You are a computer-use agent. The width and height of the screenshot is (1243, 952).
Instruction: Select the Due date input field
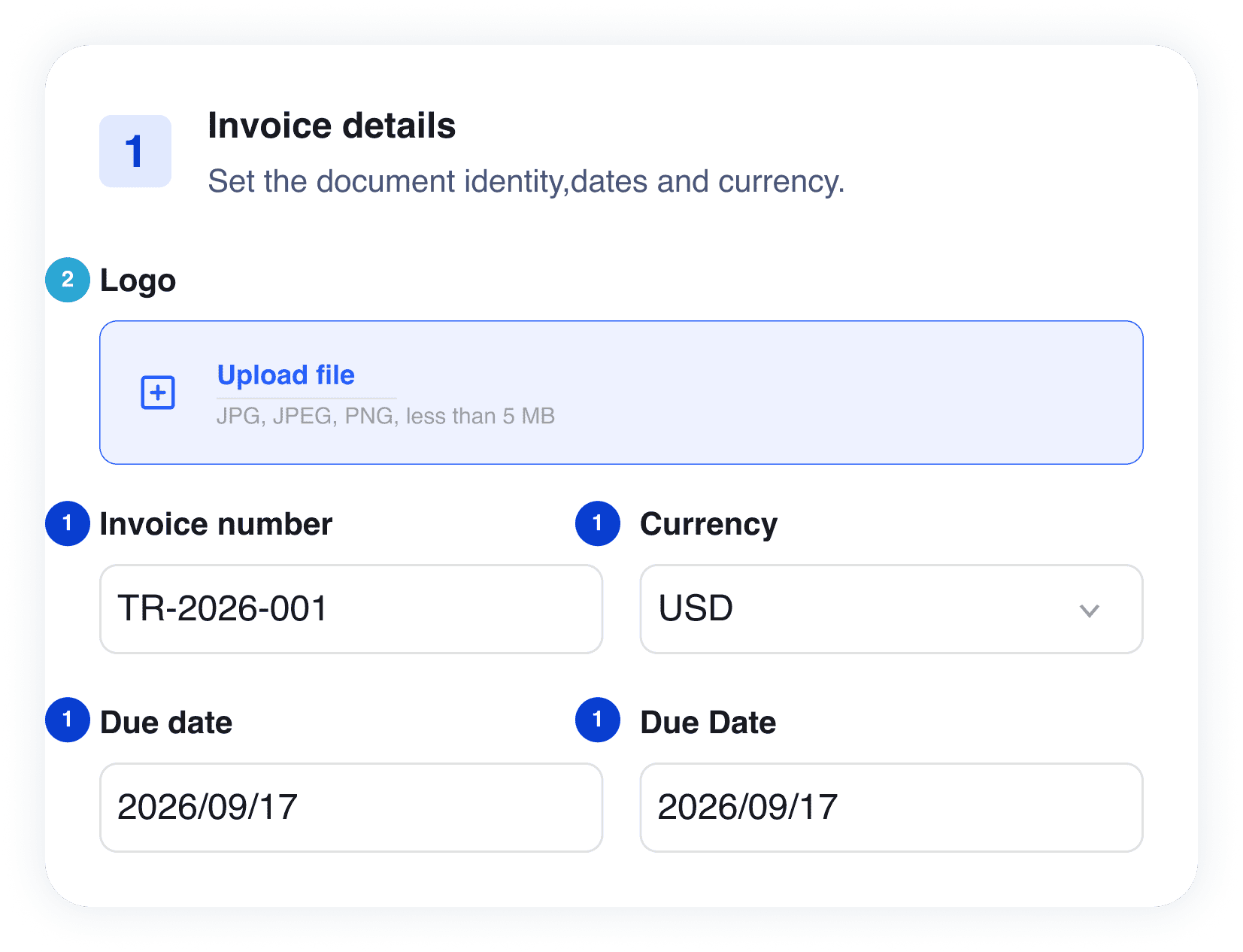(x=351, y=808)
